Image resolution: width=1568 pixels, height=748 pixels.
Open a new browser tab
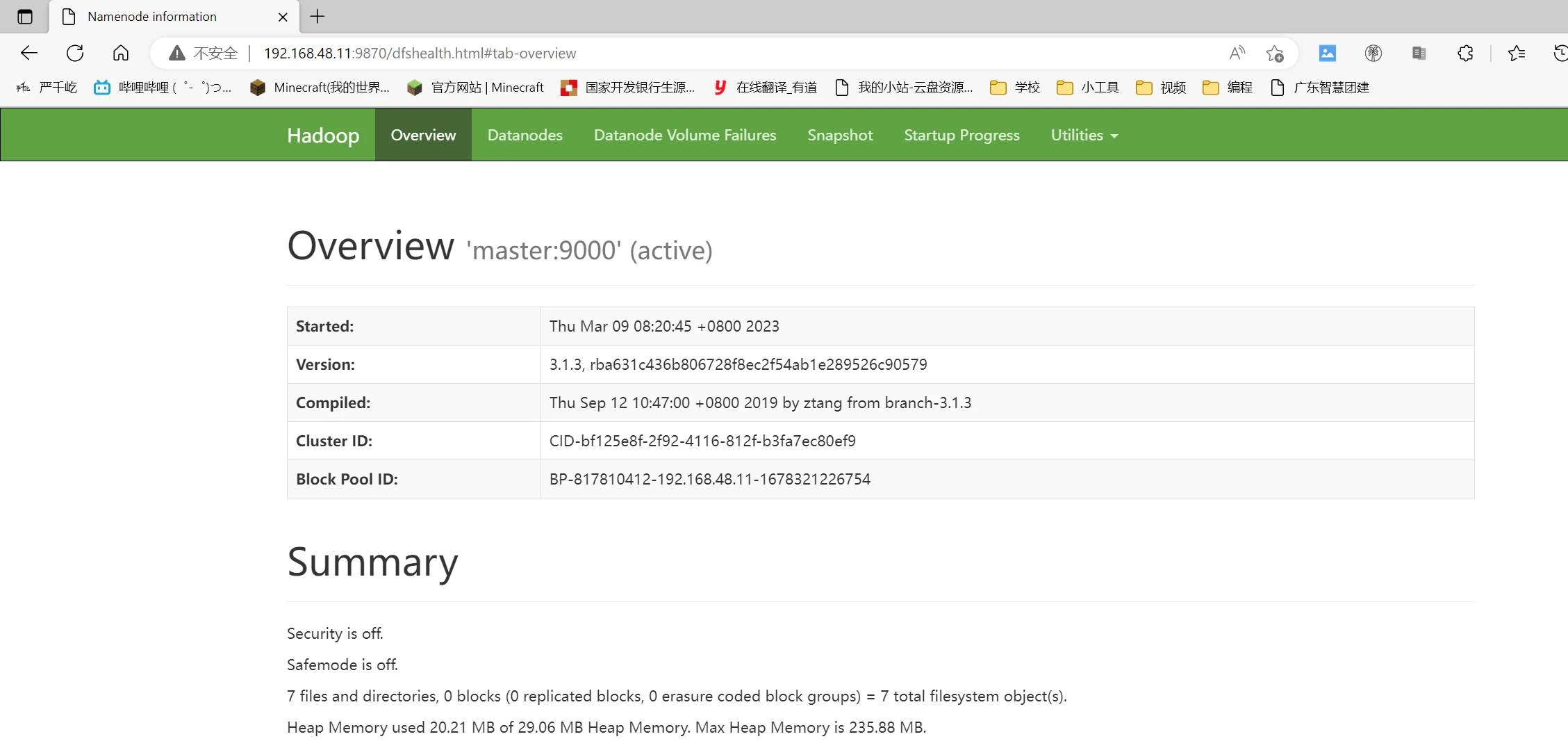[x=317, y=17]
